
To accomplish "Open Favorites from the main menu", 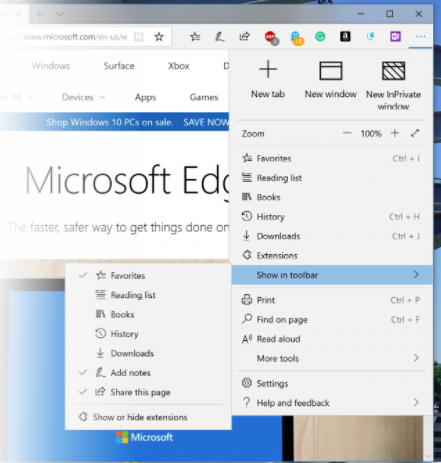I will [x=331, y=158].
